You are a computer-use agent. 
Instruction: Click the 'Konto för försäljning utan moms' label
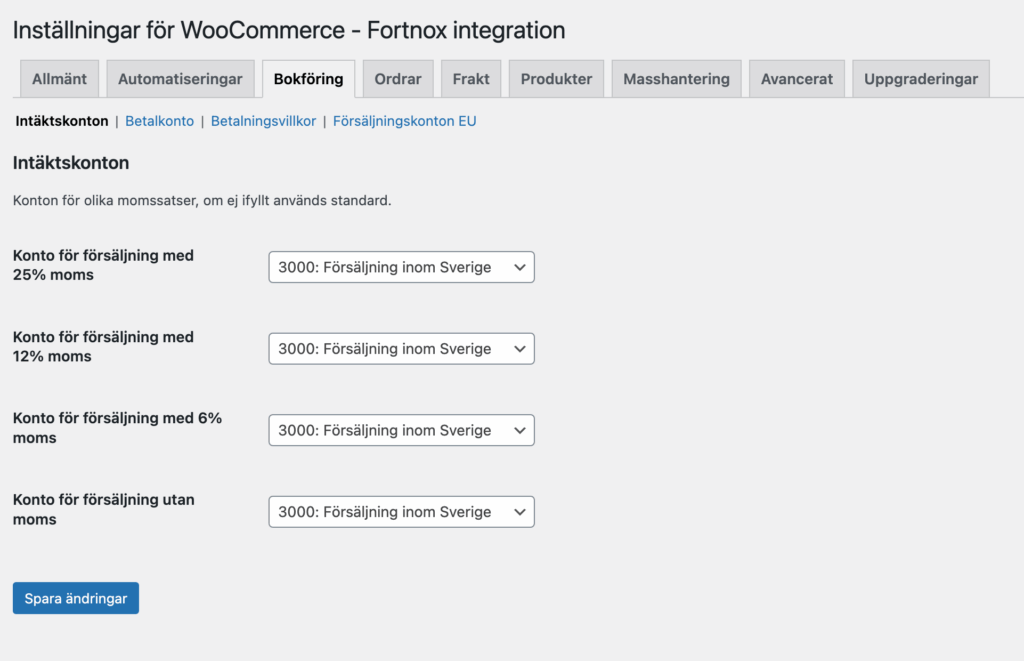[103, 509]
